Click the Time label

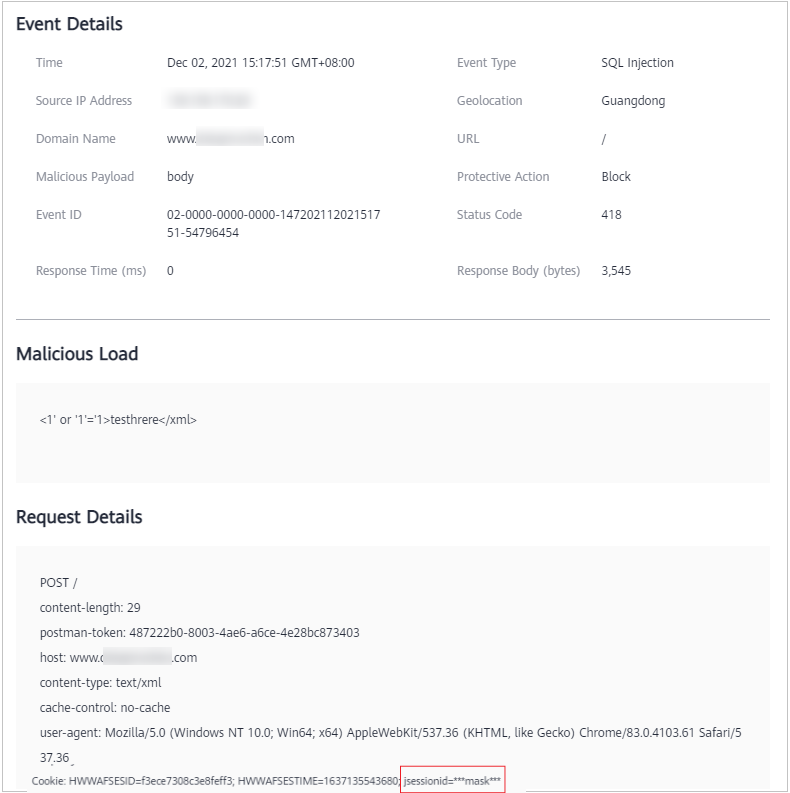point(49,63)
